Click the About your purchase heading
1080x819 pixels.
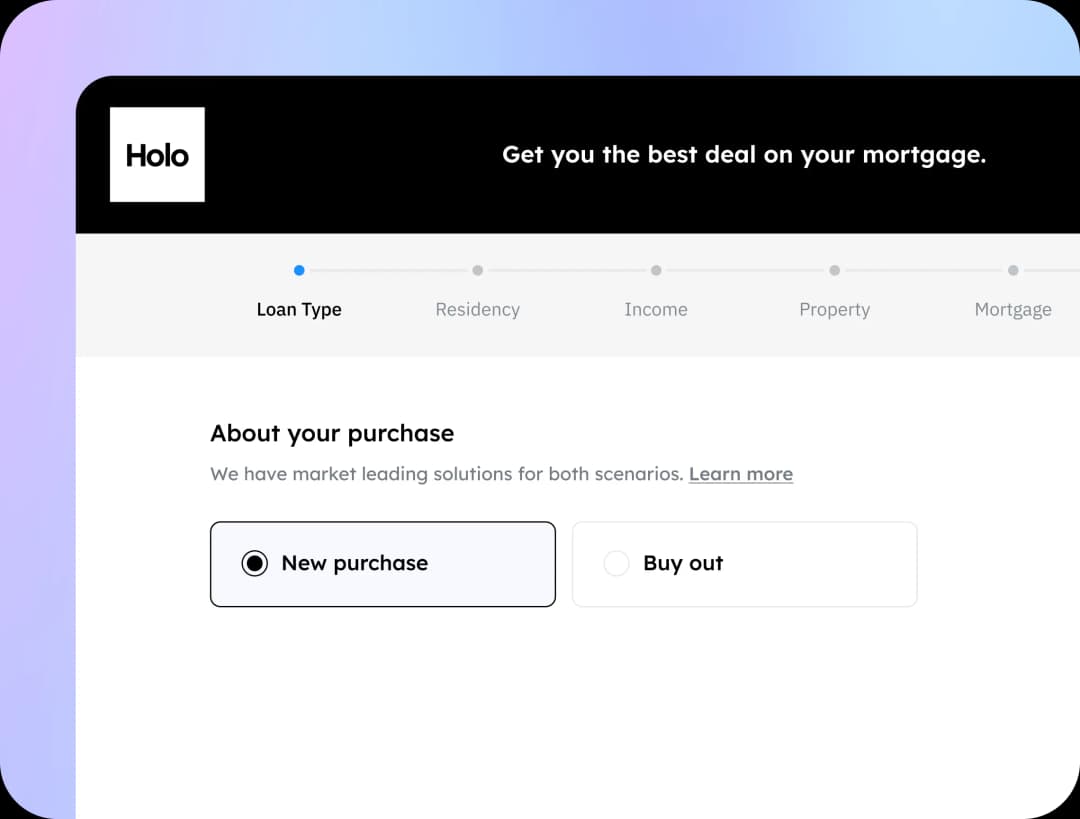pyautogui.click(x=332, y=433)
